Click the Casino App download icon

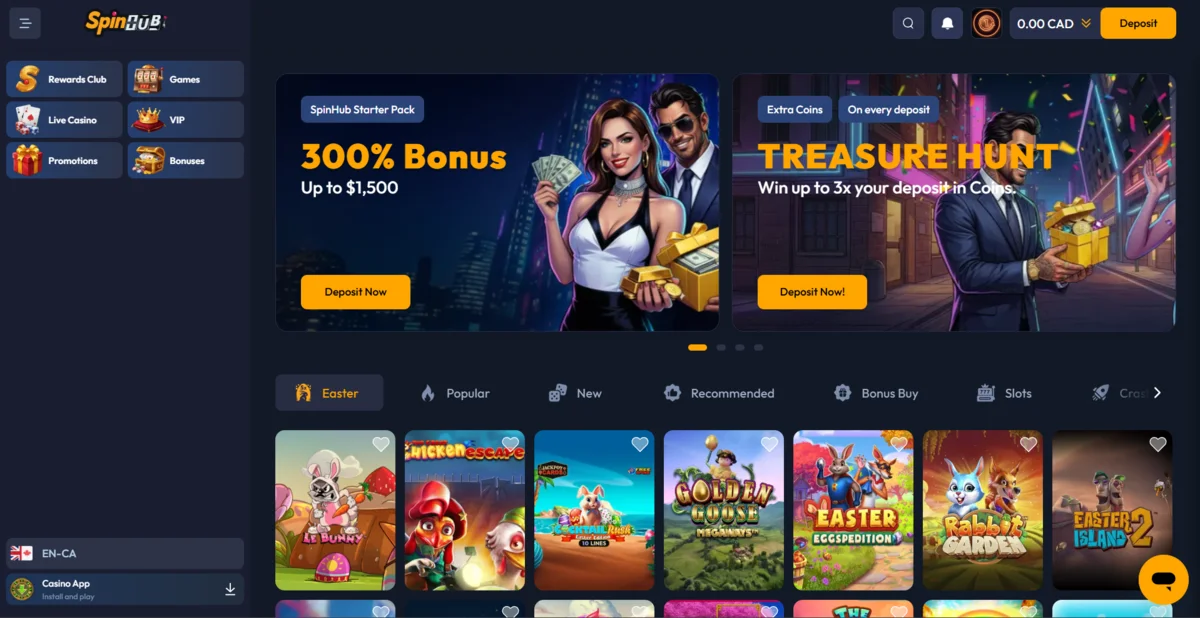(x=230, y=589)
